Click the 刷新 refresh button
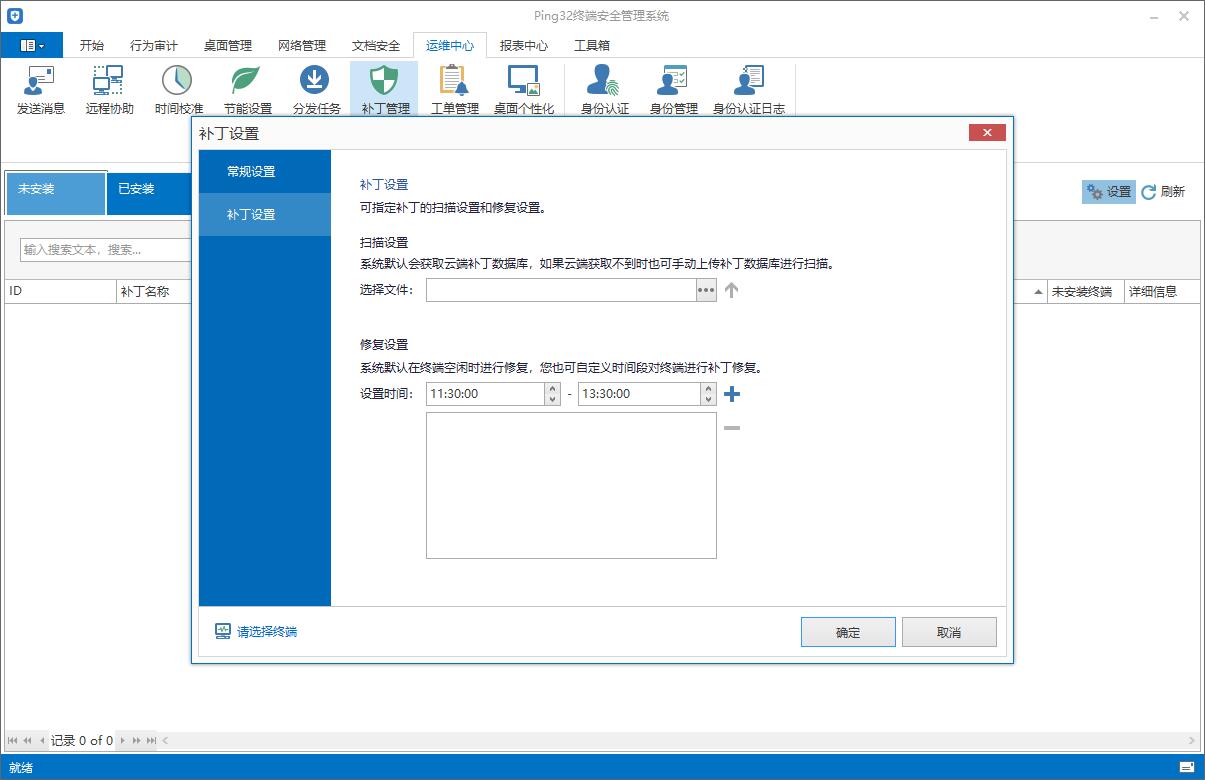The image size is (1205, 780). pyautogui.click(x=1163, y=192)
